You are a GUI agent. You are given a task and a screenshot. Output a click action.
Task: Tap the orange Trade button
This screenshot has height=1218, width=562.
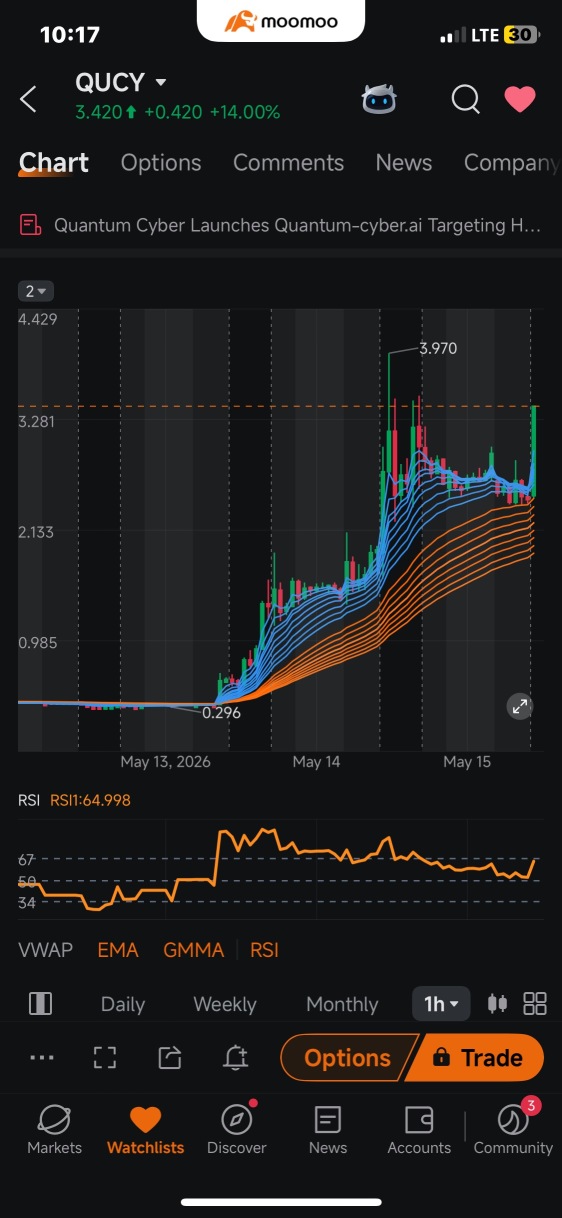pyautogui.click(x=478, y=1057)
